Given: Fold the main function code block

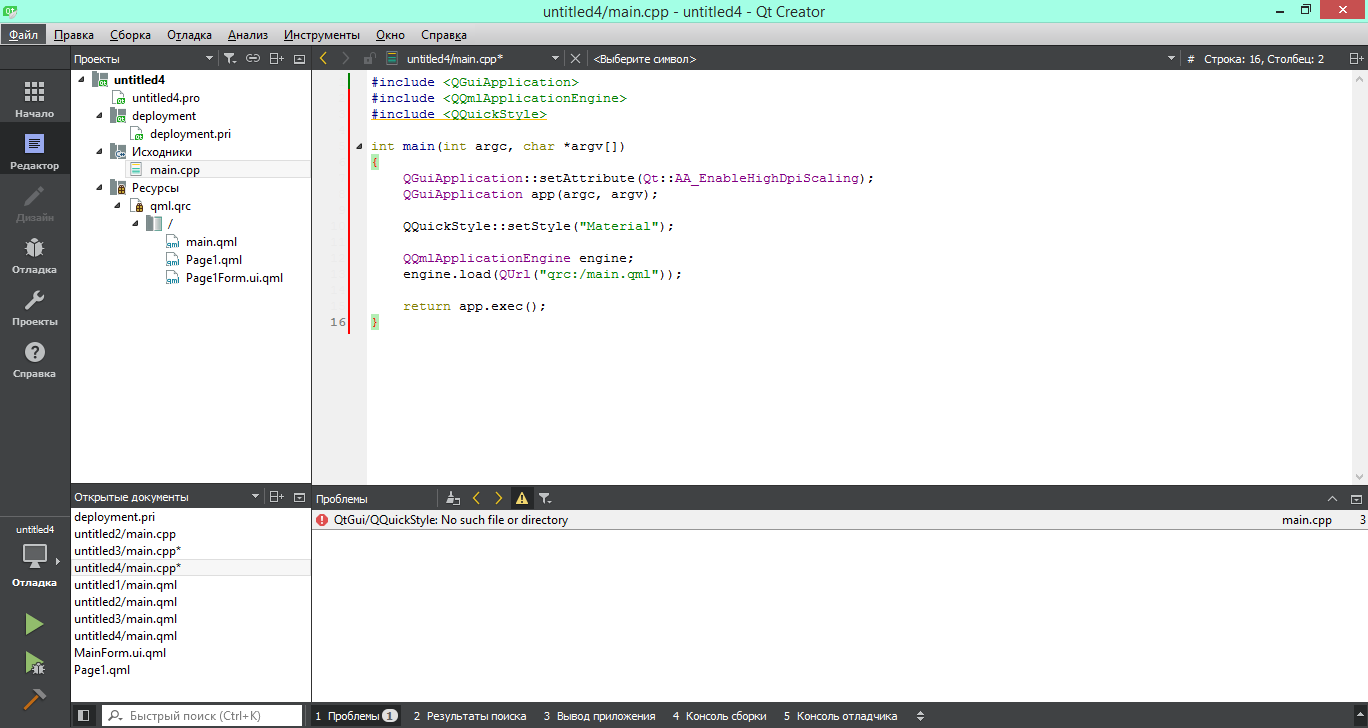Looking at the screenshot, I should tap(360, 147).
